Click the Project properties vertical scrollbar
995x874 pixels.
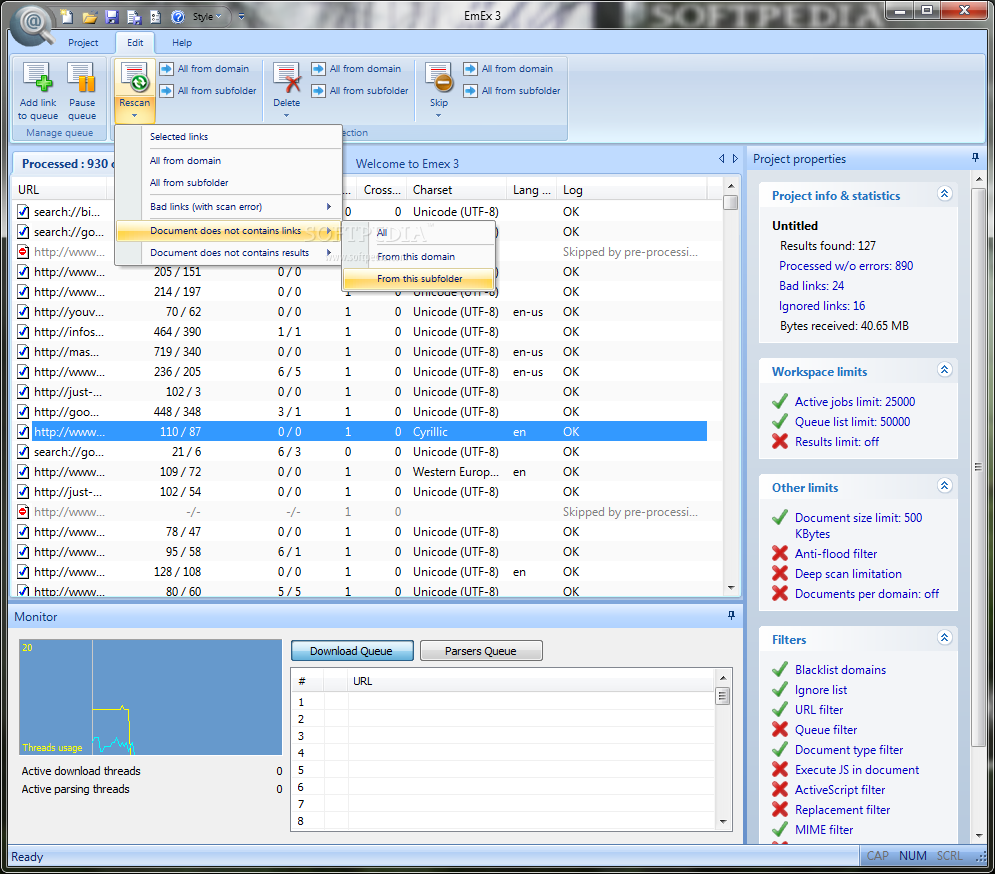tap(978, 467)
